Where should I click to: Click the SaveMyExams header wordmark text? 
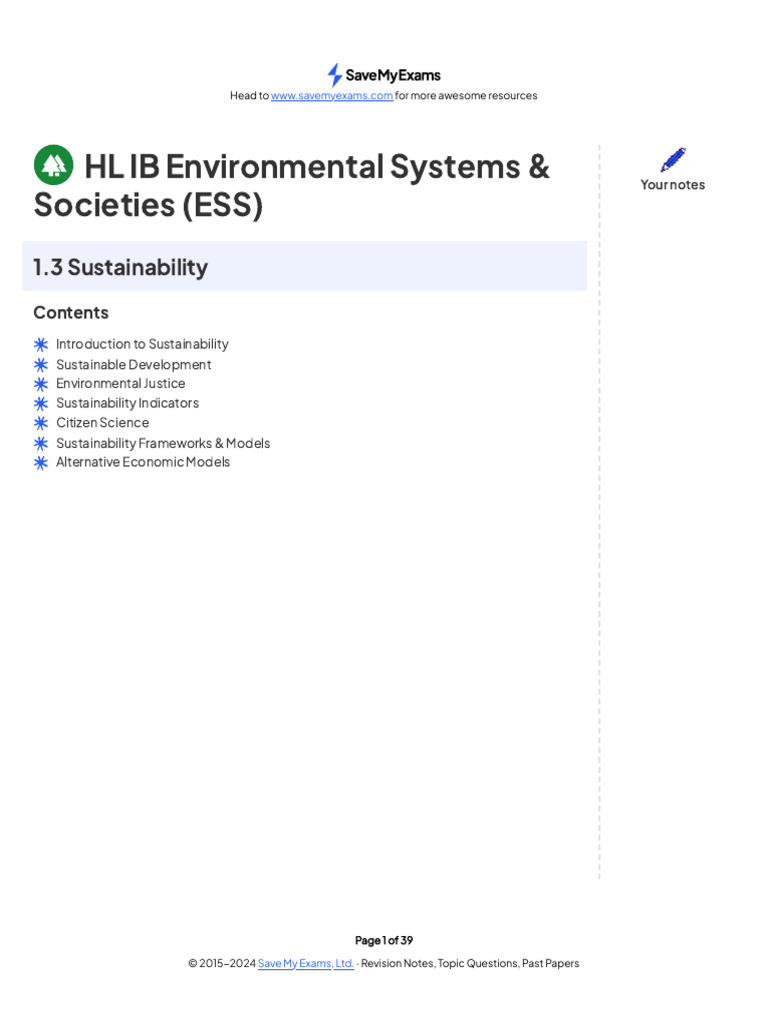(393, 75)
